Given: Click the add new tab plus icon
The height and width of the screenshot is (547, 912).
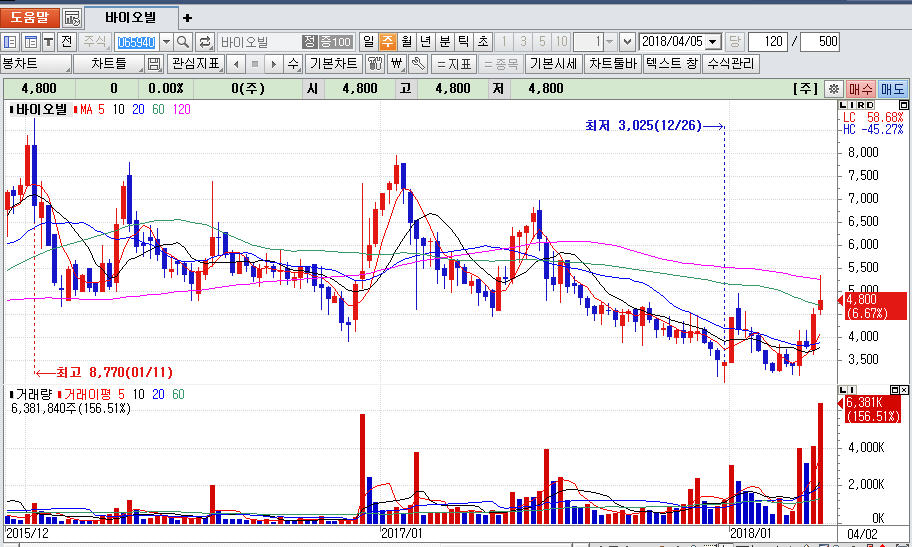Looking at the screenshot, I should pos(187,18).
